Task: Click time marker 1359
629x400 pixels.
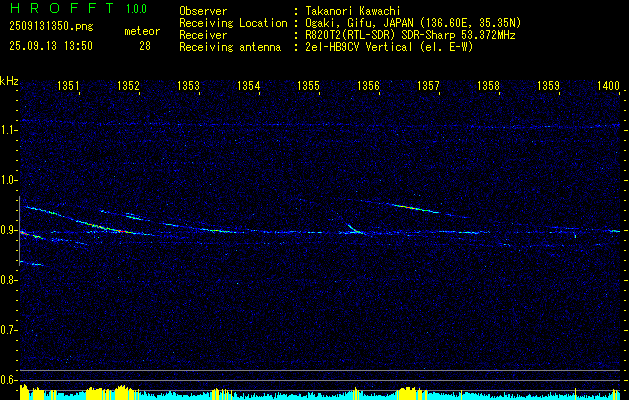Action: 548,85
